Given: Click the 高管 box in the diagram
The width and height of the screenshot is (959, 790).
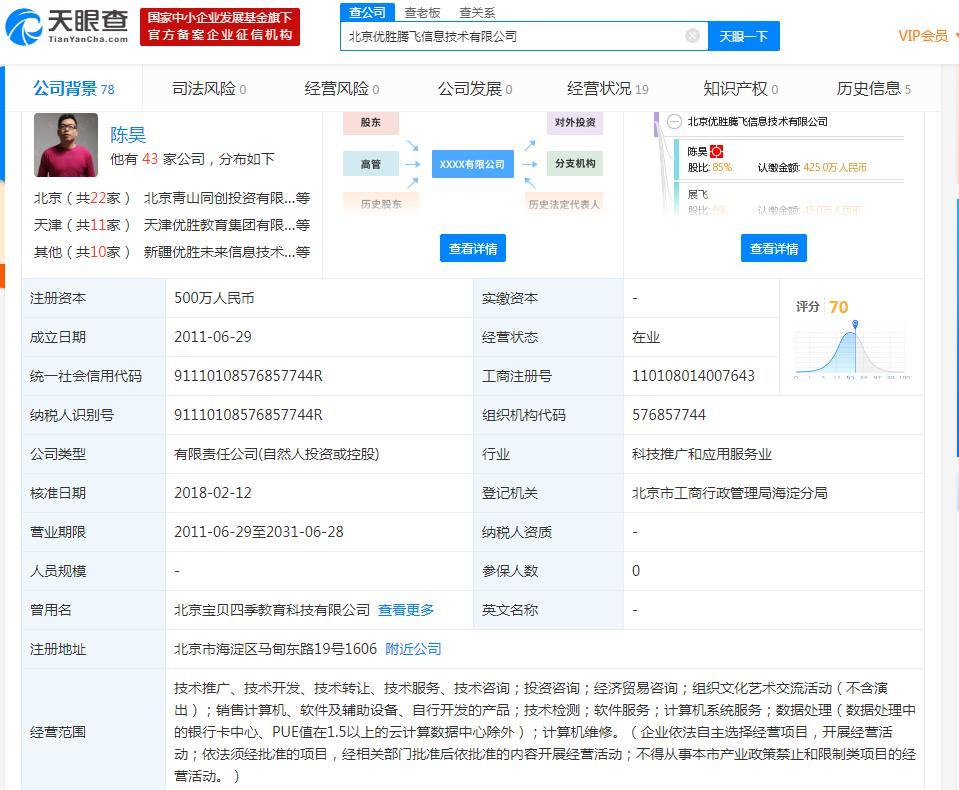Looking at the screenshot, I should [x=371, y=164].
